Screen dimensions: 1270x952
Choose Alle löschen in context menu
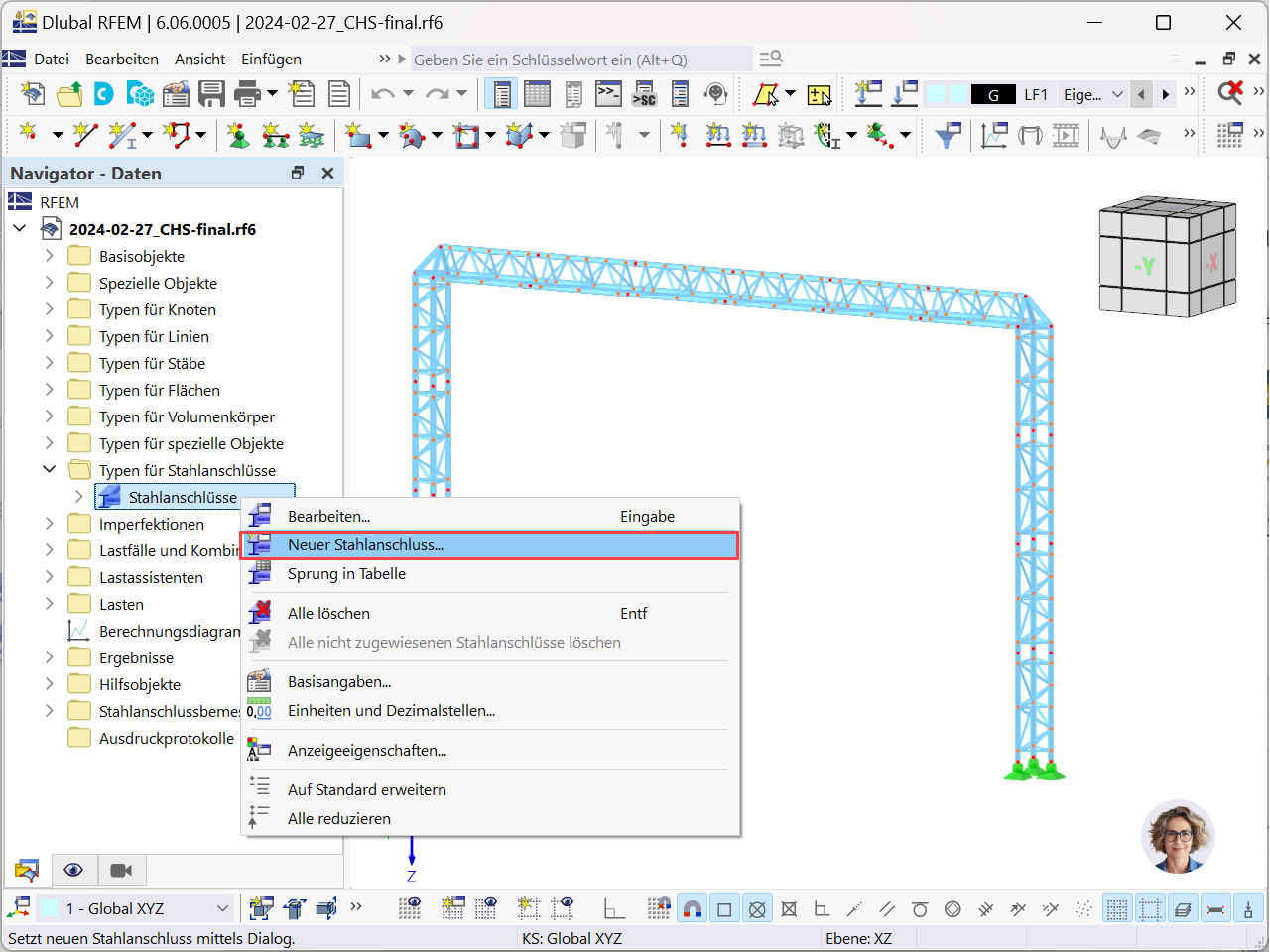click(490, 614)
